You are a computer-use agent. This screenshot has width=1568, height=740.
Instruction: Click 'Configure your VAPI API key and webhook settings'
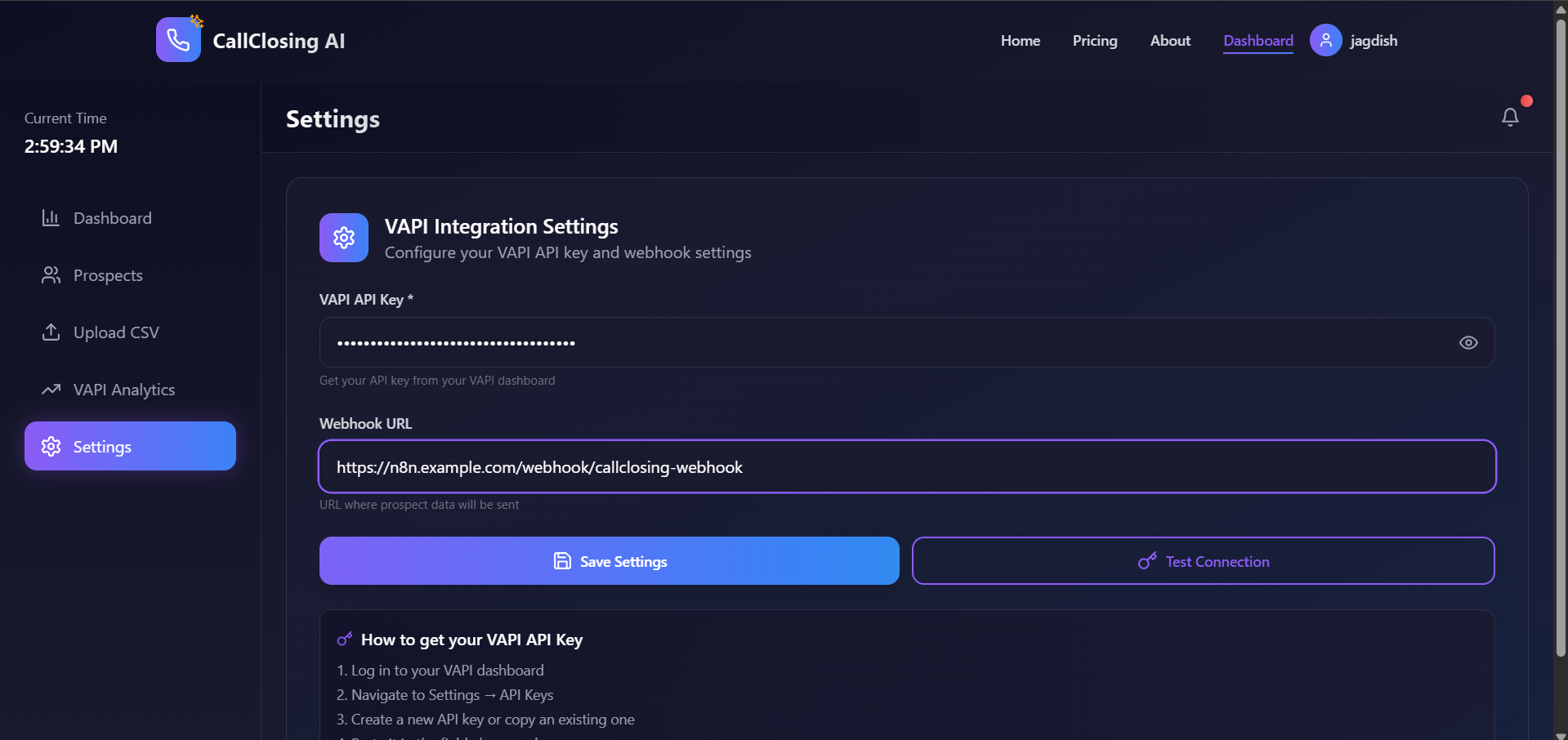[x=568, y=252]
